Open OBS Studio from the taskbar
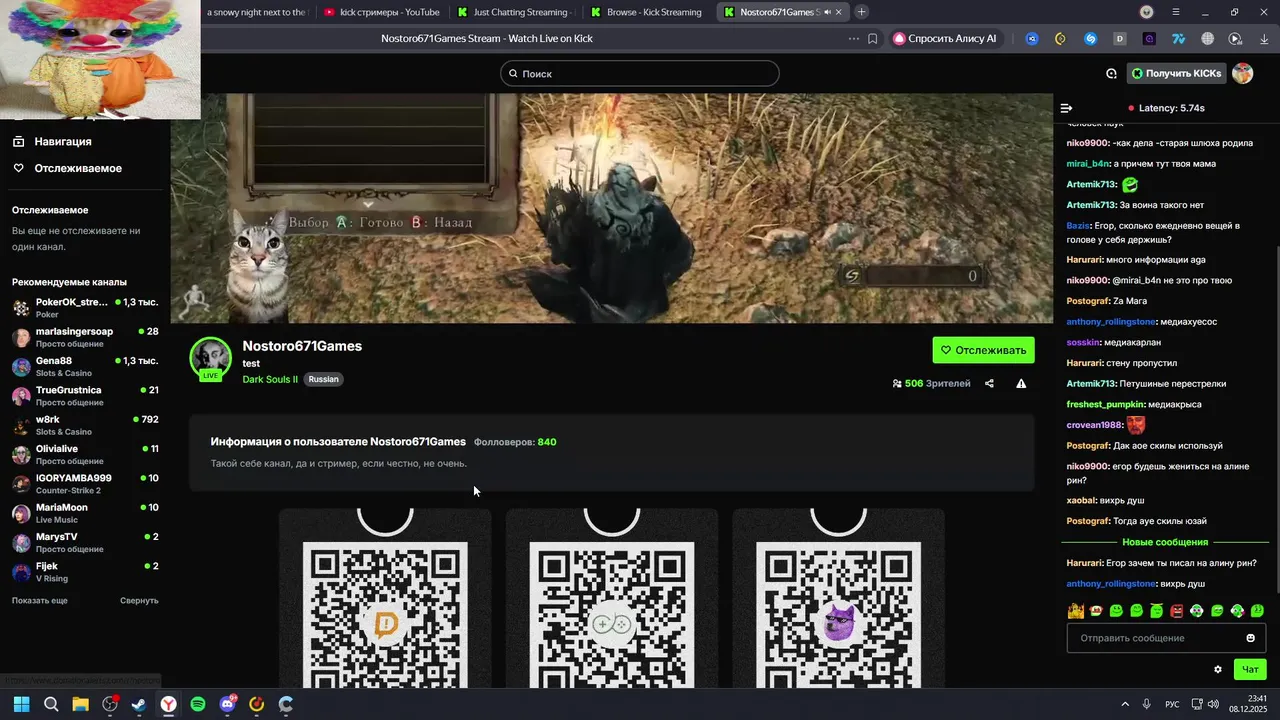This screenshot has width=1280, height=720. pyautogui.click(x=110, y=704)
